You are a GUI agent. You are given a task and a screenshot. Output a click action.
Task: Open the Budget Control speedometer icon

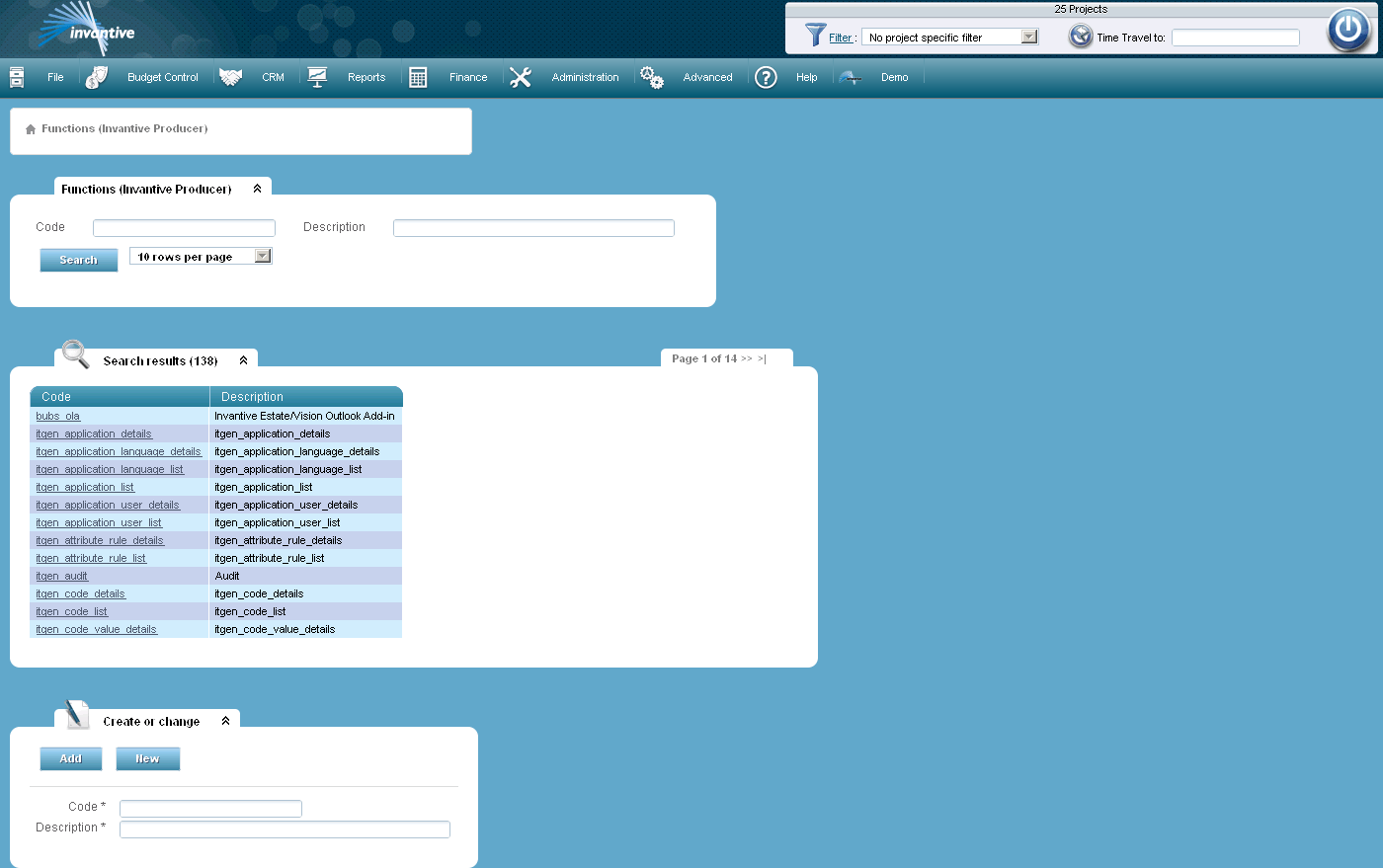(x=96, y=76)
